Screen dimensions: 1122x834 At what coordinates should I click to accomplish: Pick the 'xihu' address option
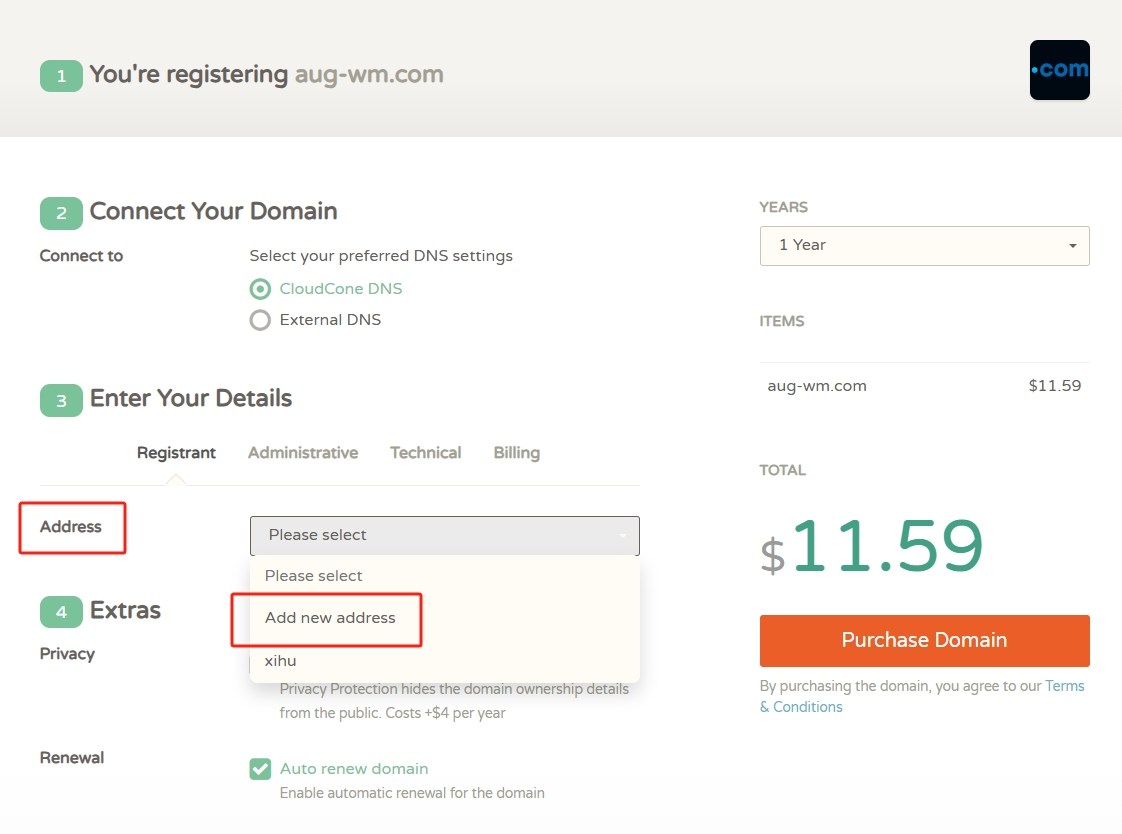(x=281, y=661)
